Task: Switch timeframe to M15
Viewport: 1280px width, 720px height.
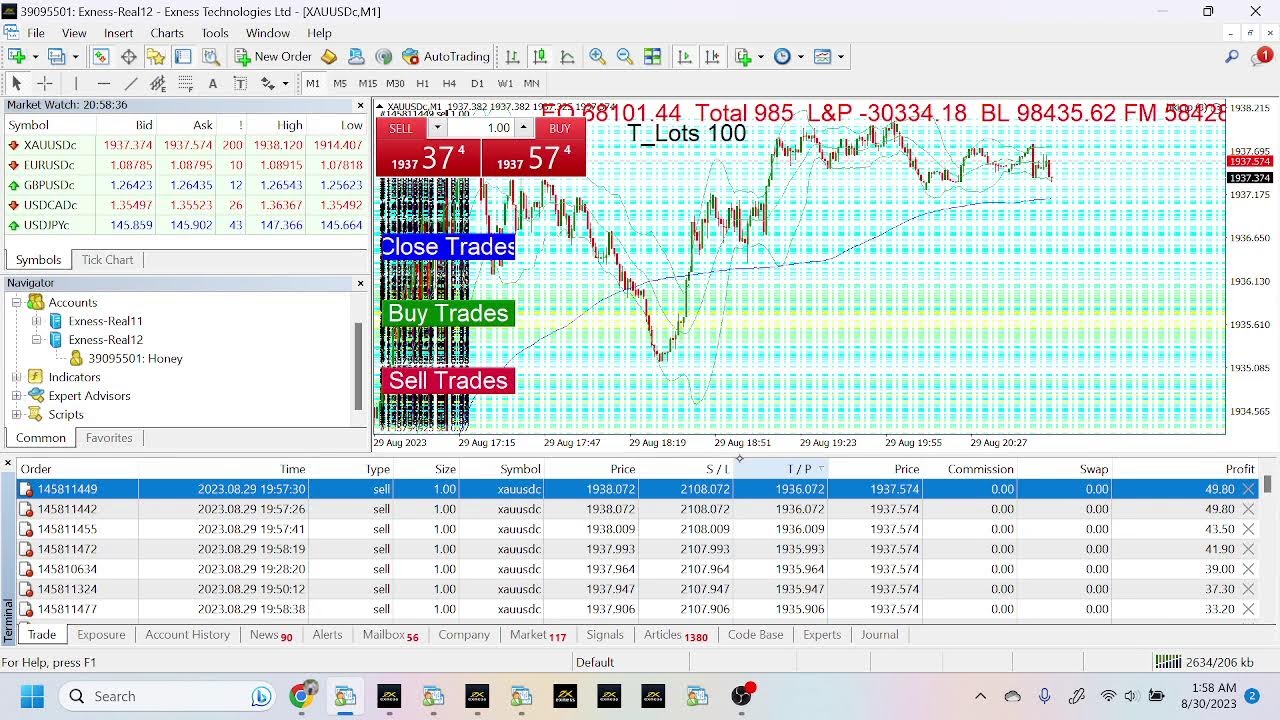Action: (x=368, y=83)
